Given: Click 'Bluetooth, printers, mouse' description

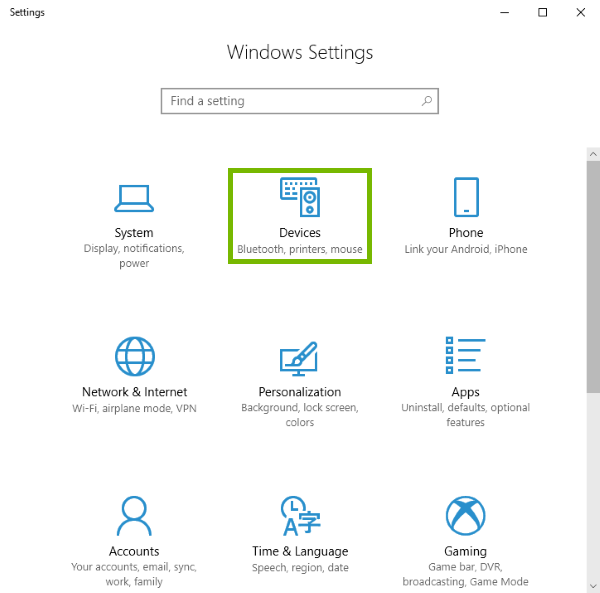Looking at the screenshot, I should pyautogui.click(x=300, y=249).
